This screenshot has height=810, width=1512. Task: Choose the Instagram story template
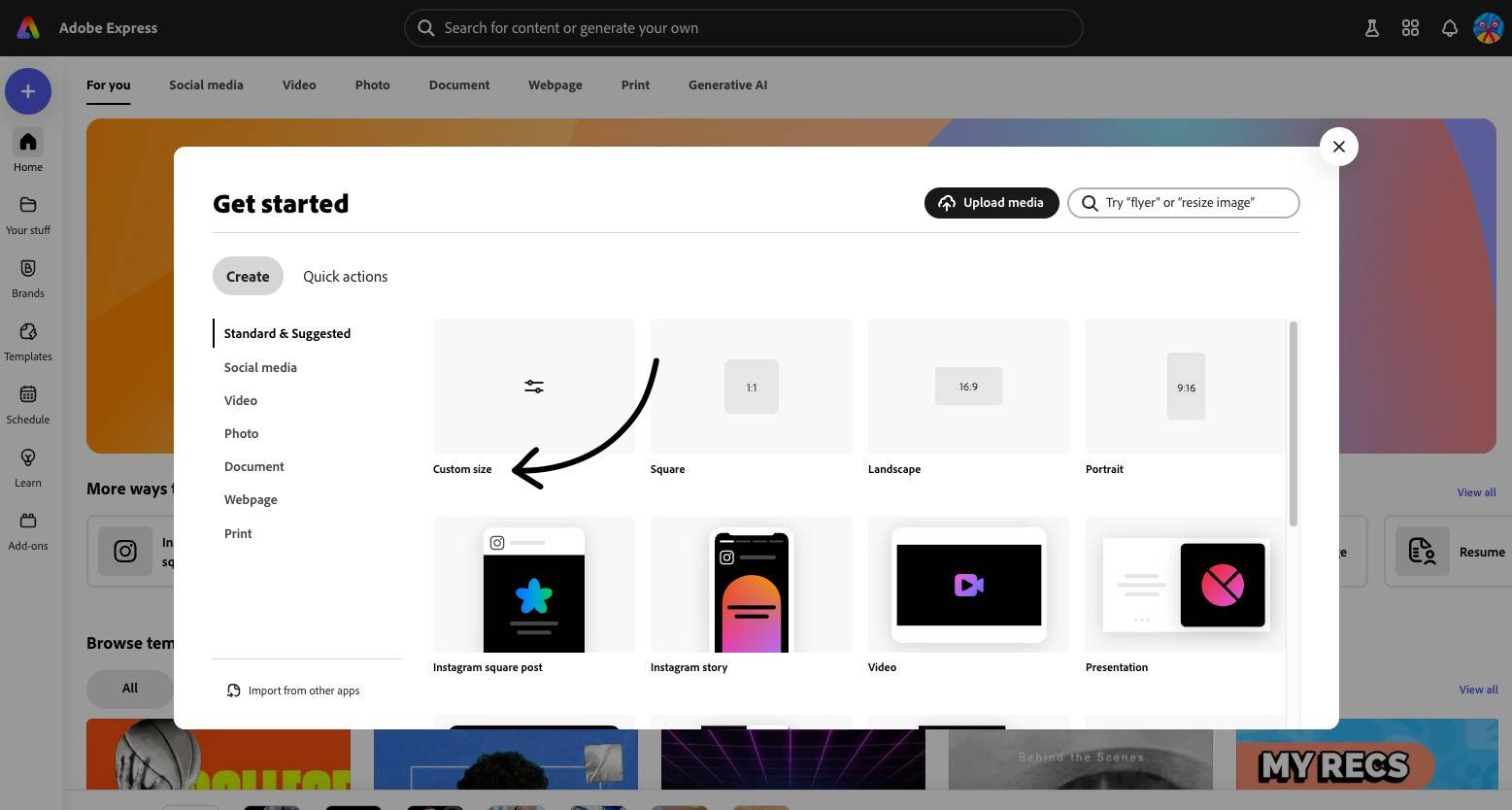[x=751, y=586]
